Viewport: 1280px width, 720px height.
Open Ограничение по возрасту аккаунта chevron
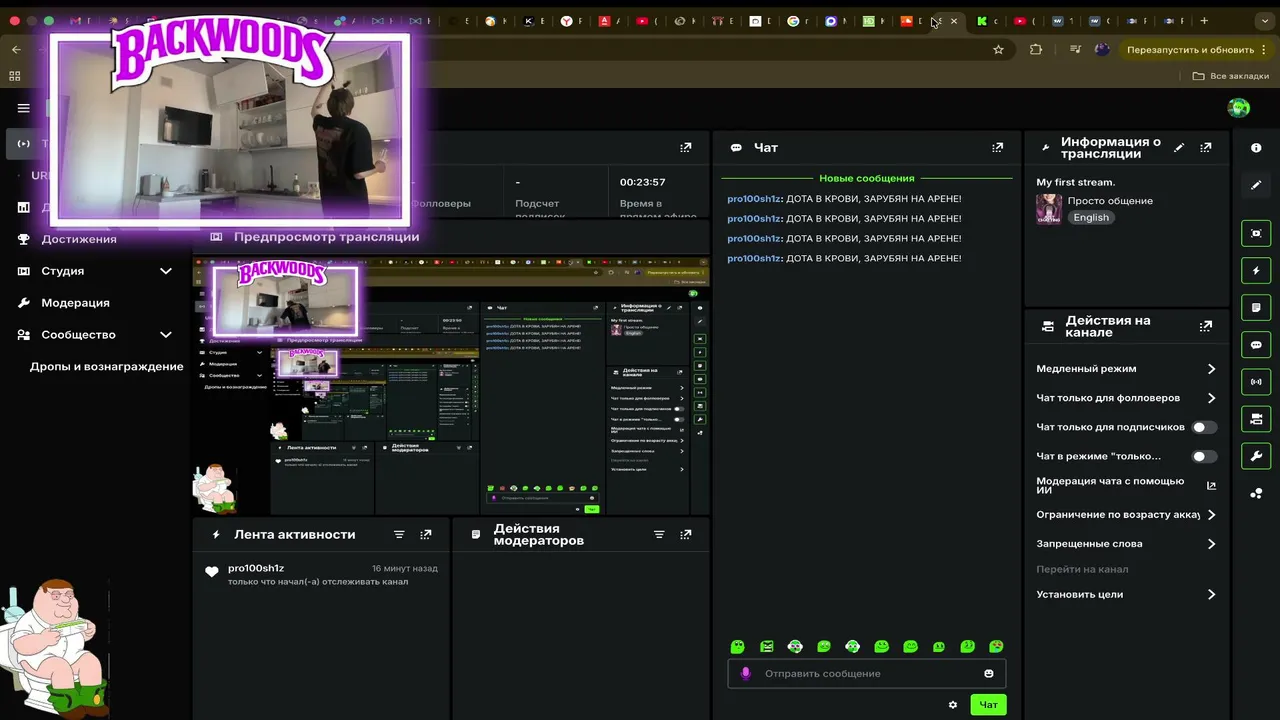1211,515
